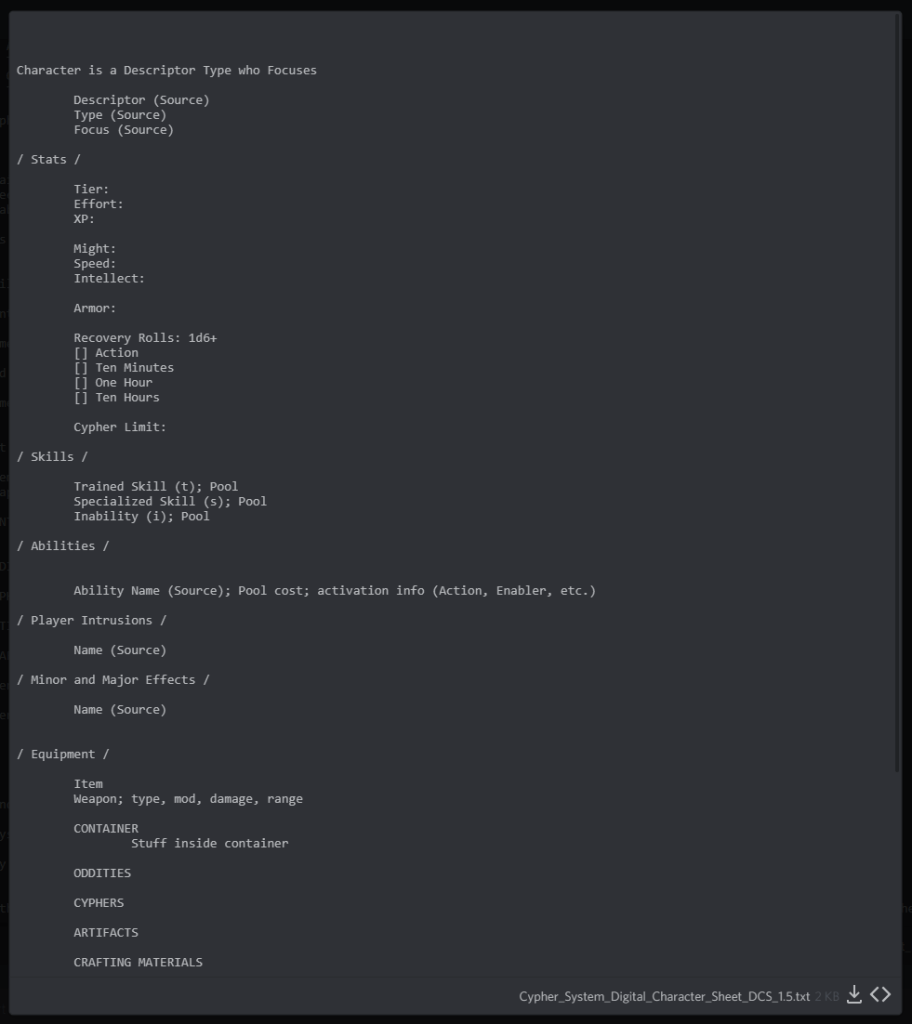Click the Cypher_System_Digital_Character_Sheet_DCS_1.5.txt file name
The image size is (912, 1024).
664,997
